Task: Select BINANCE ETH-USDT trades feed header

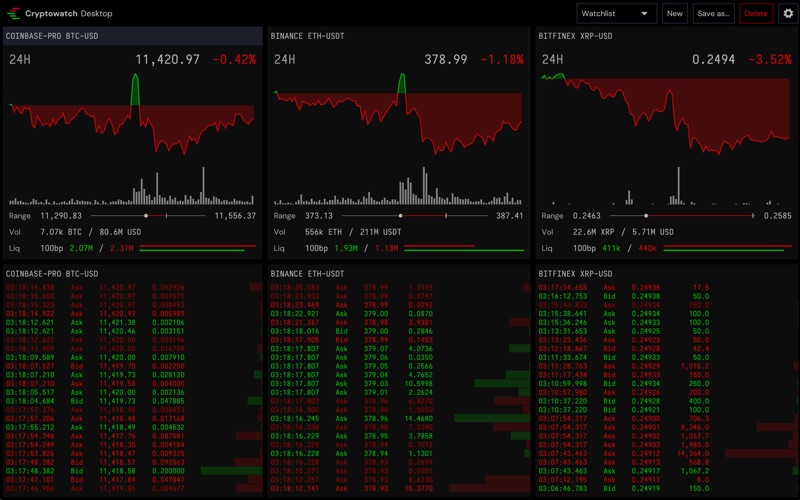Action: click(399, 274)
